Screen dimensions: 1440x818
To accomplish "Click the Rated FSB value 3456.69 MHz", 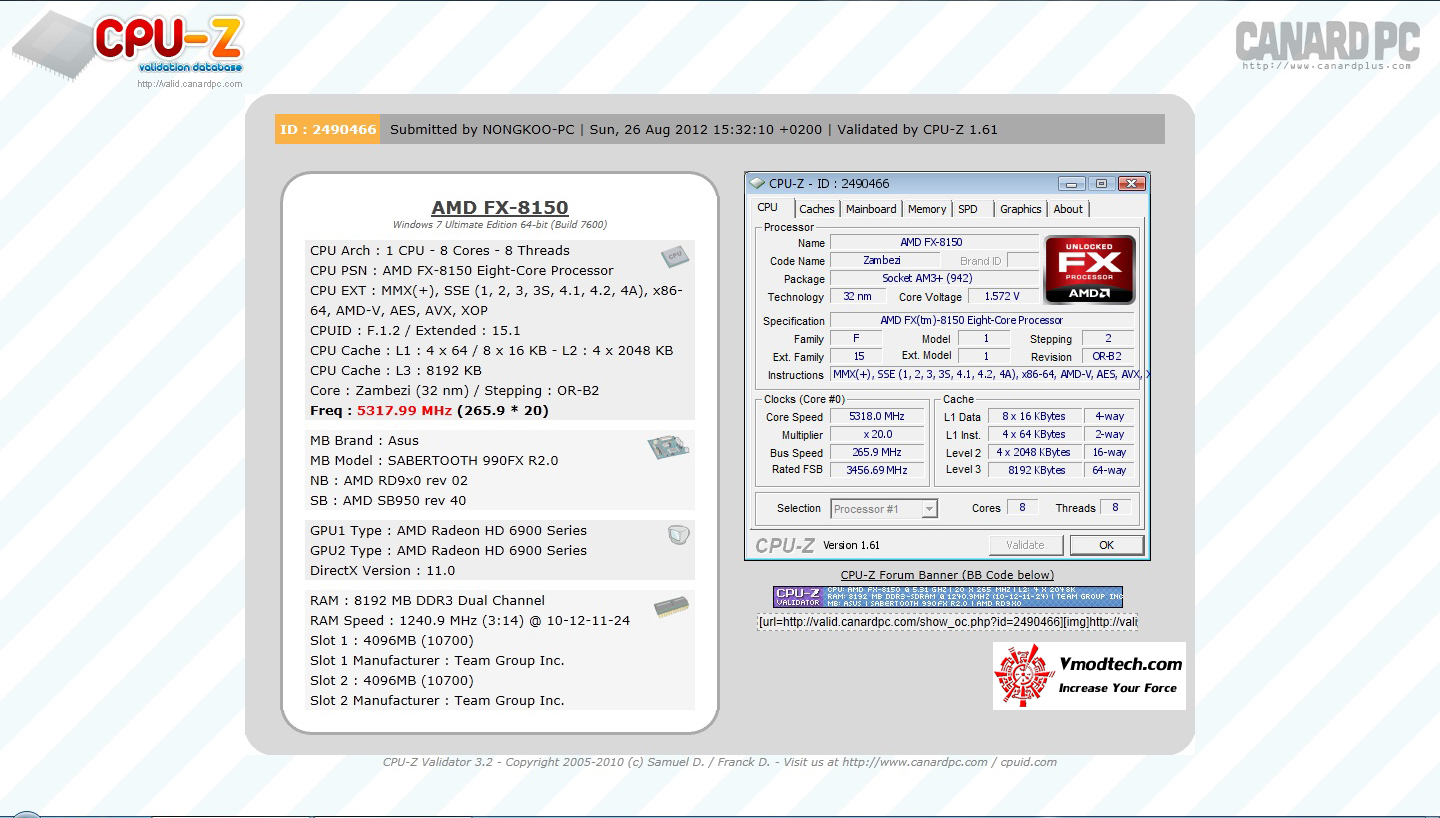I will tap(876, 470).
